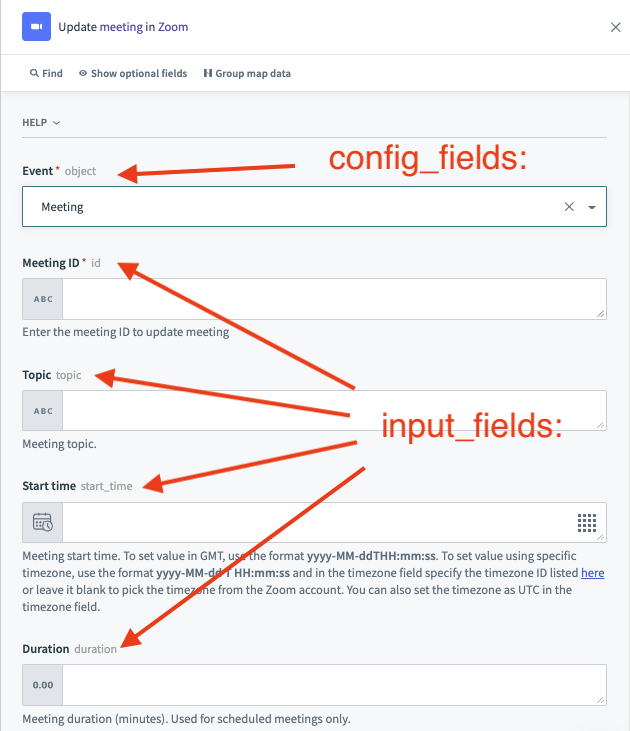This screenshot has width=630, height=731.
Task: Click the Duration input field
Action: [333, 685]
